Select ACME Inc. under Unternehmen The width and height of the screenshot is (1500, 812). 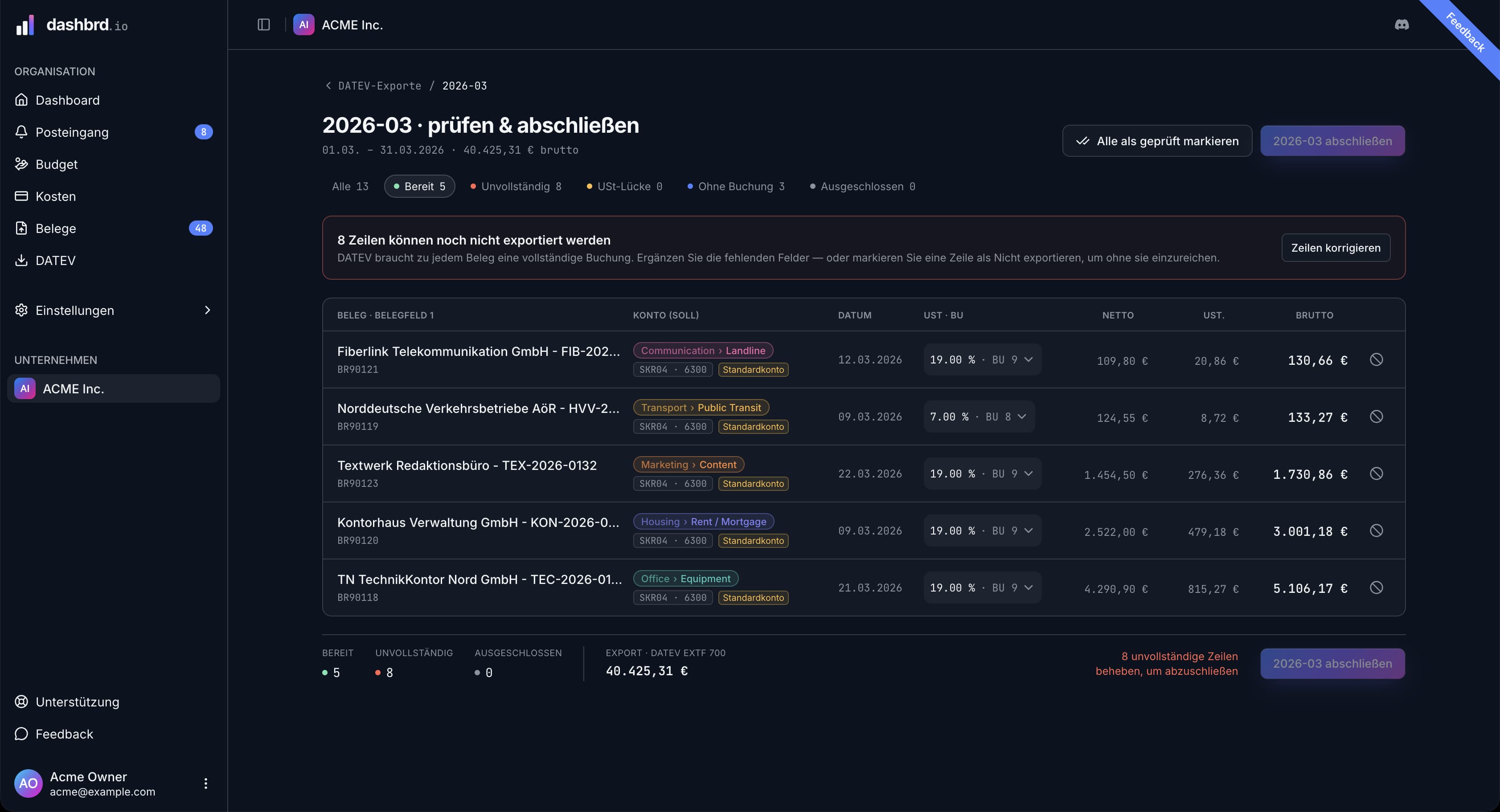[114, 388]
